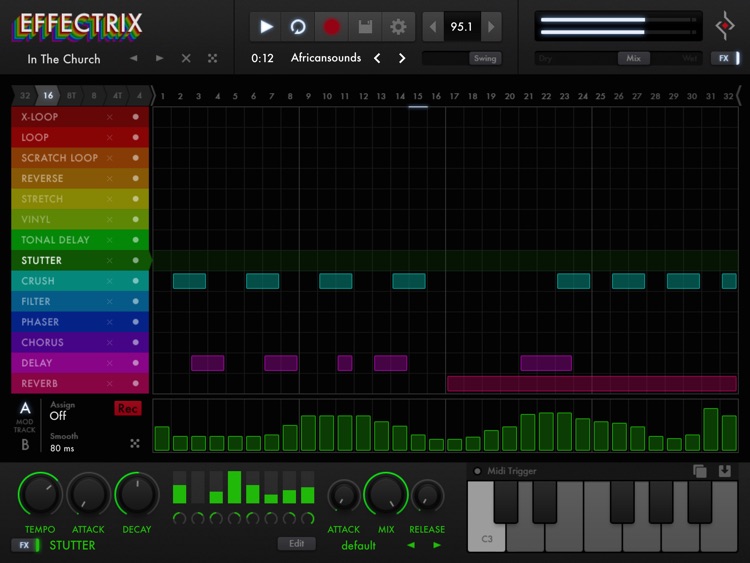Image resolution: width=750 pixels, height=563 pixels.
Task: Go to previous preset beside In The Church
Action: (x=133, y=58)
